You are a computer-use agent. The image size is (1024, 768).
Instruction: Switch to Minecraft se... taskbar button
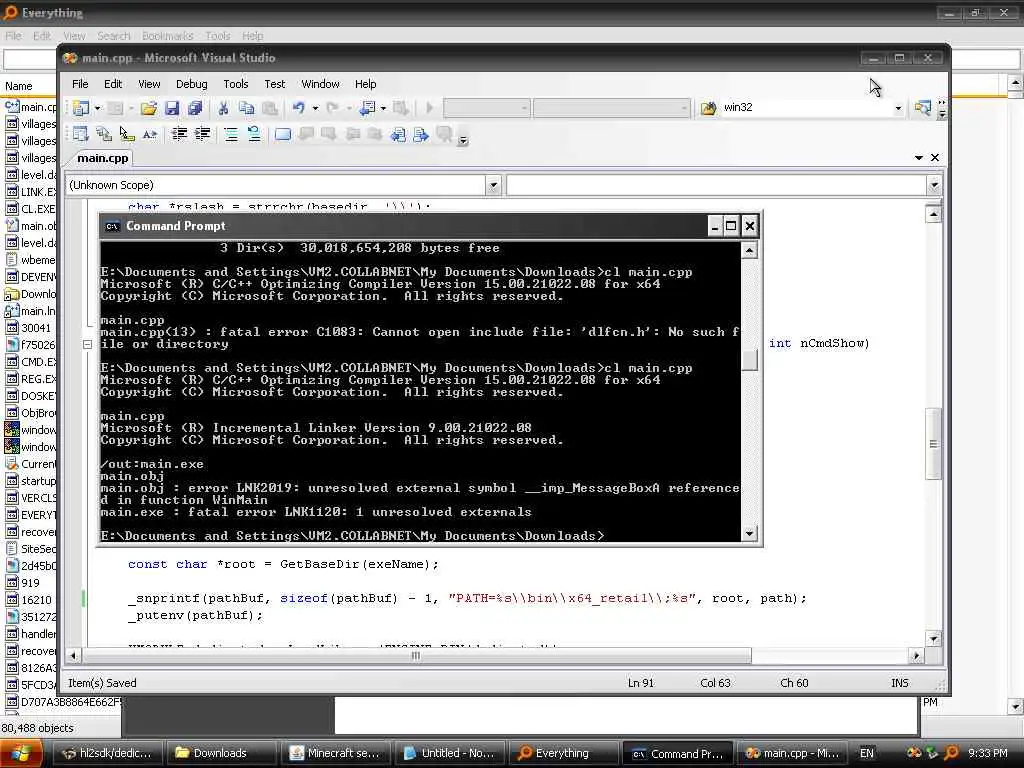tap(337, 753)
